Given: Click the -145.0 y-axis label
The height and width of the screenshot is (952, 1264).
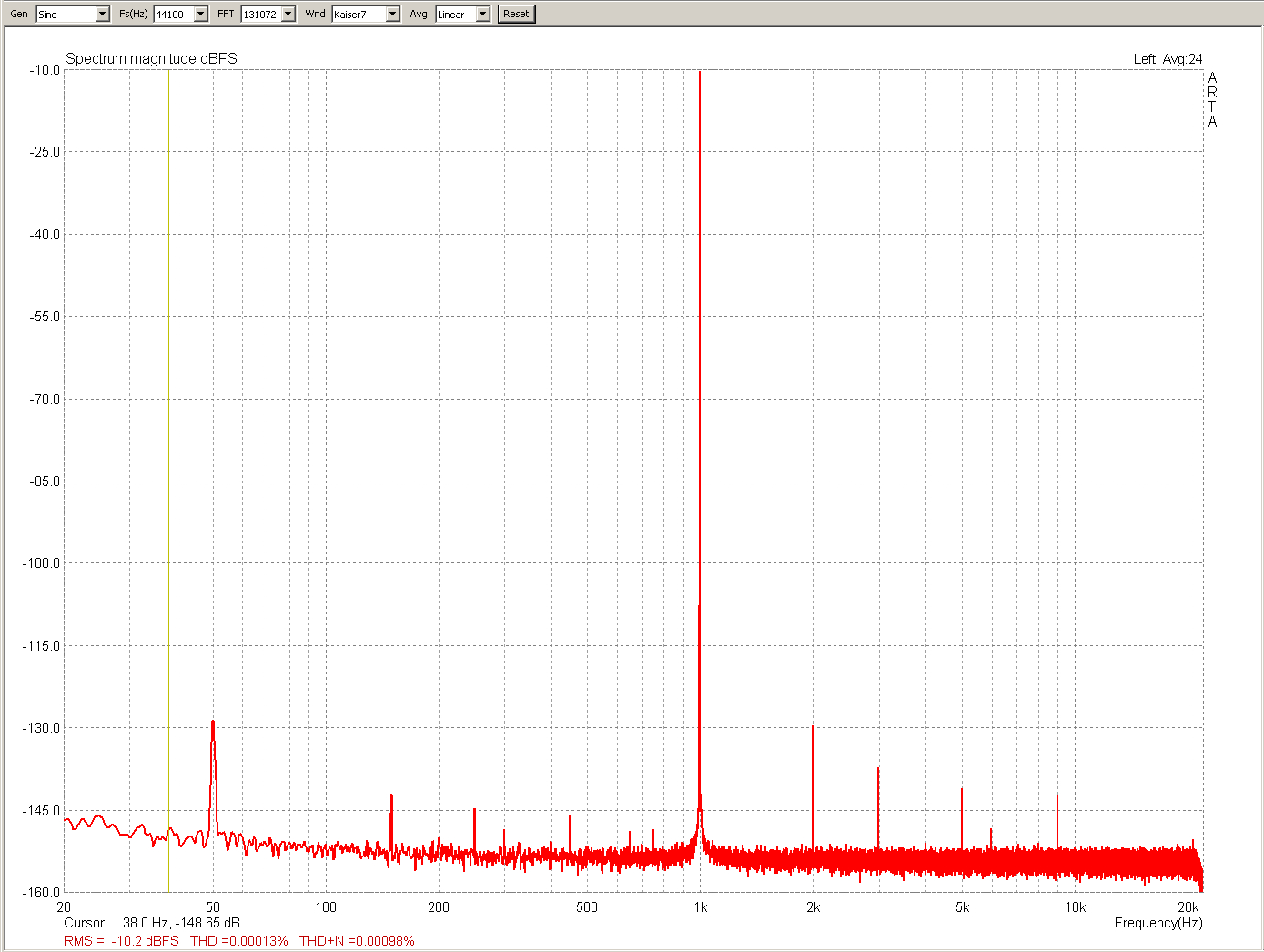Looking at the screenshot, I should 41,811.
